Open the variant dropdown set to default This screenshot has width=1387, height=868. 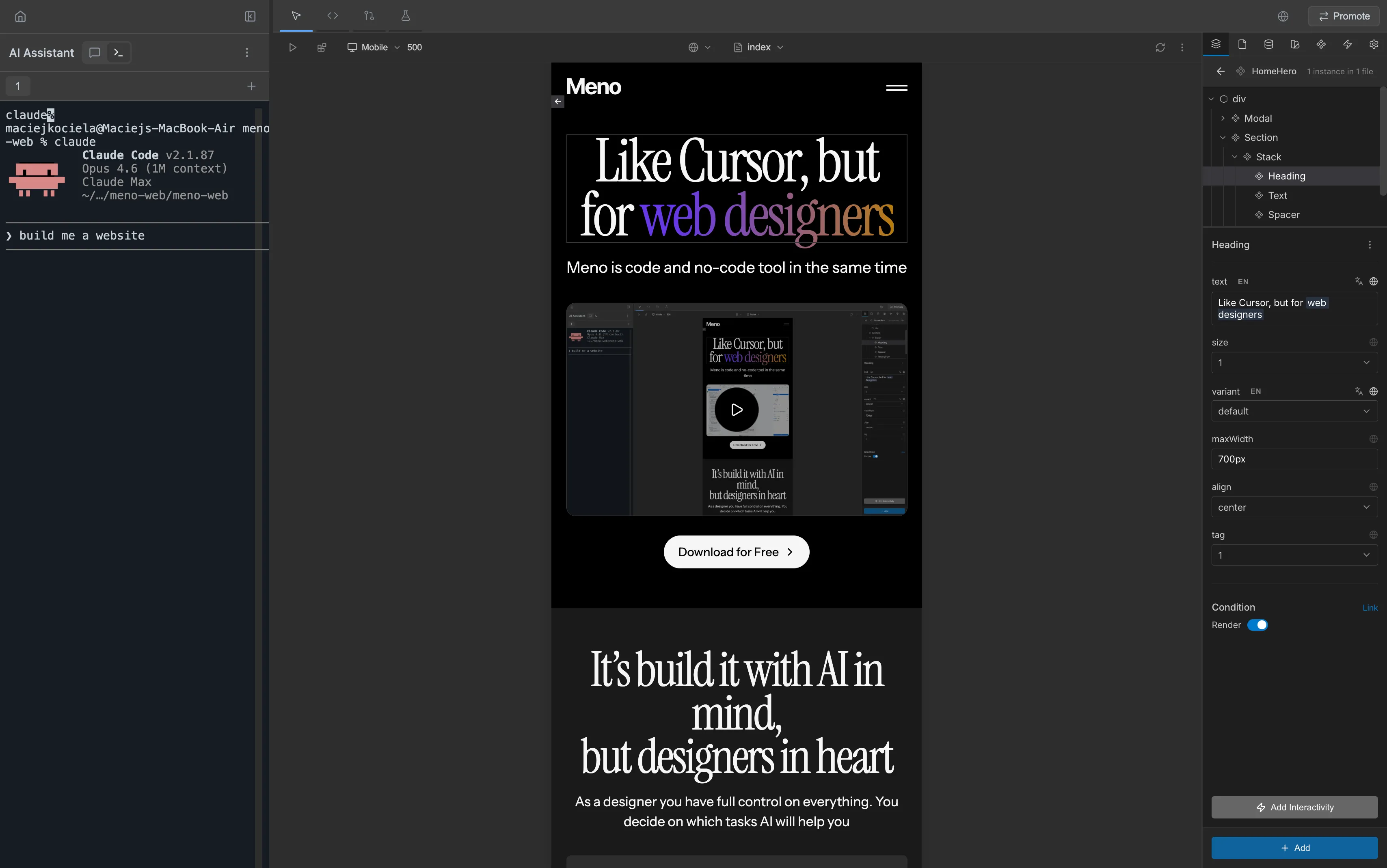tap(1294, 411)
